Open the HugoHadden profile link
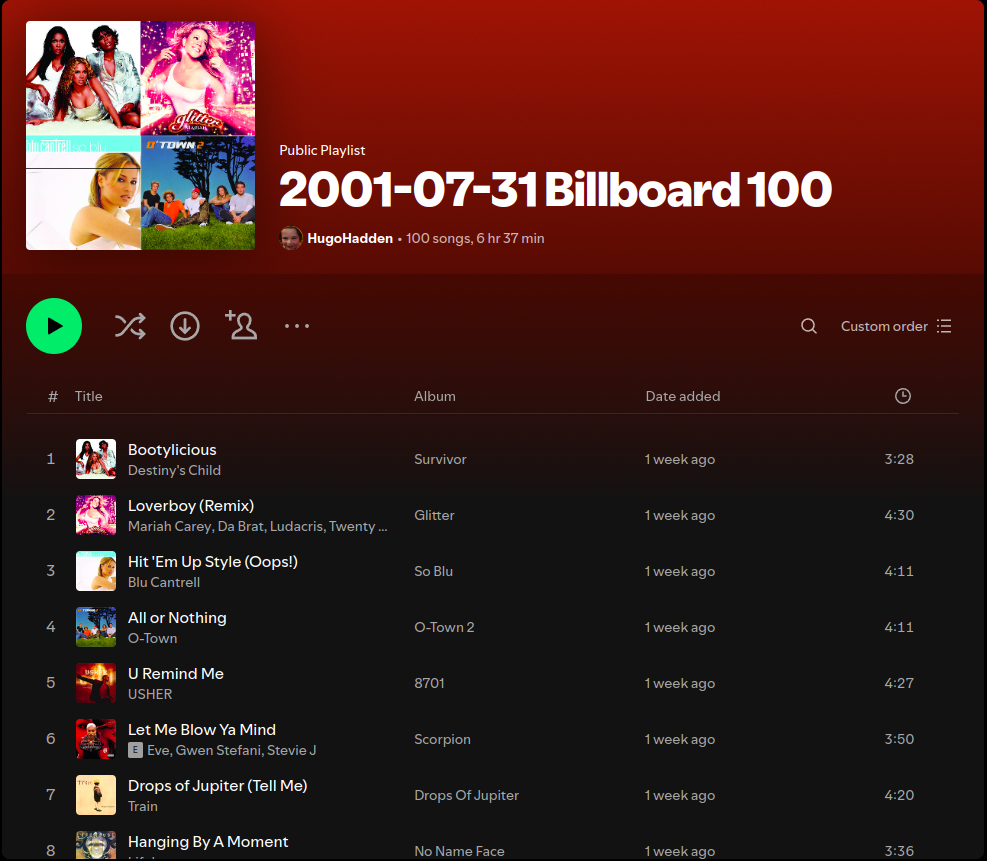 [x=350, y=239]
